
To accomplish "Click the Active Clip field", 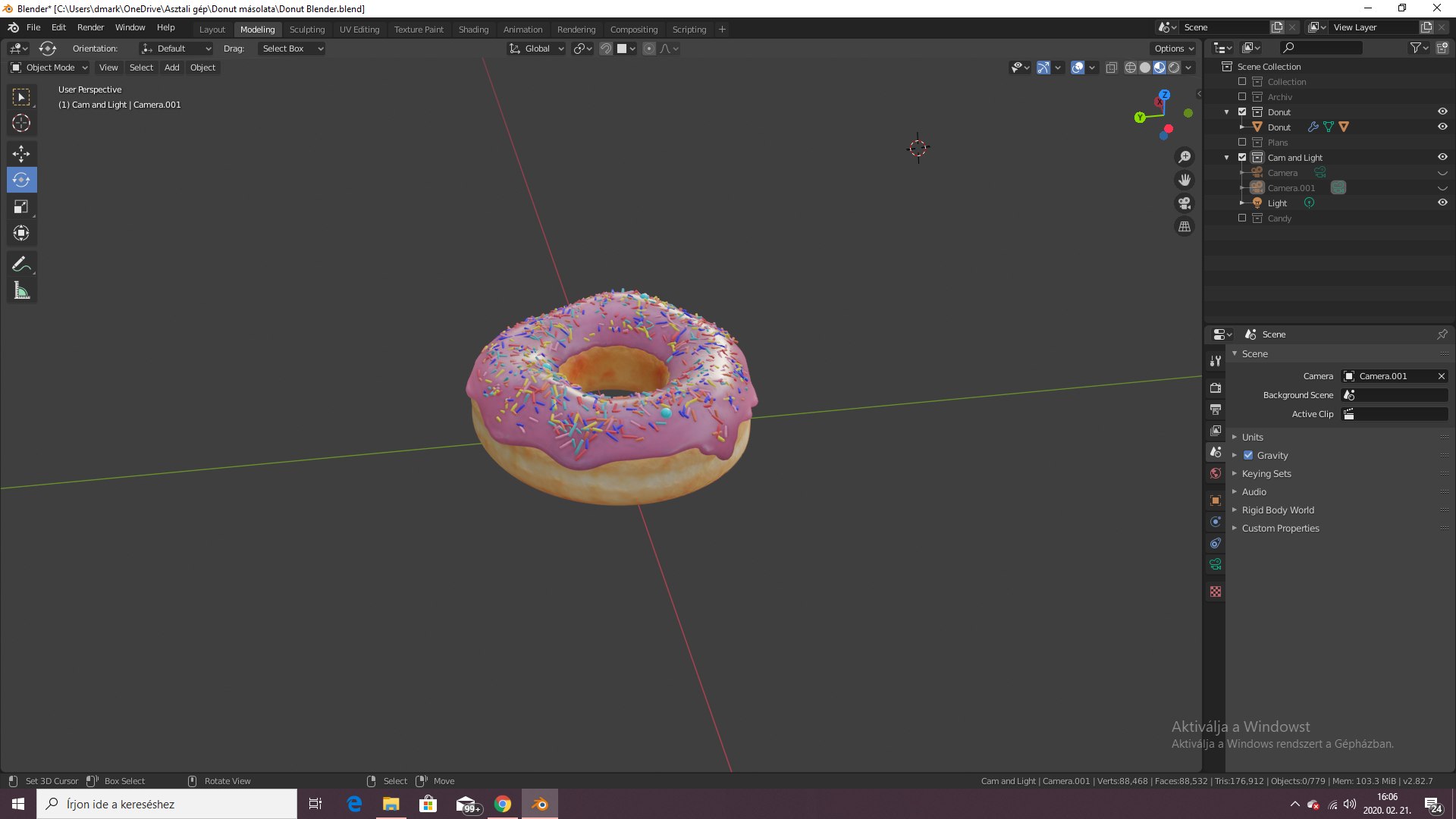I will tap(1395, 414).
